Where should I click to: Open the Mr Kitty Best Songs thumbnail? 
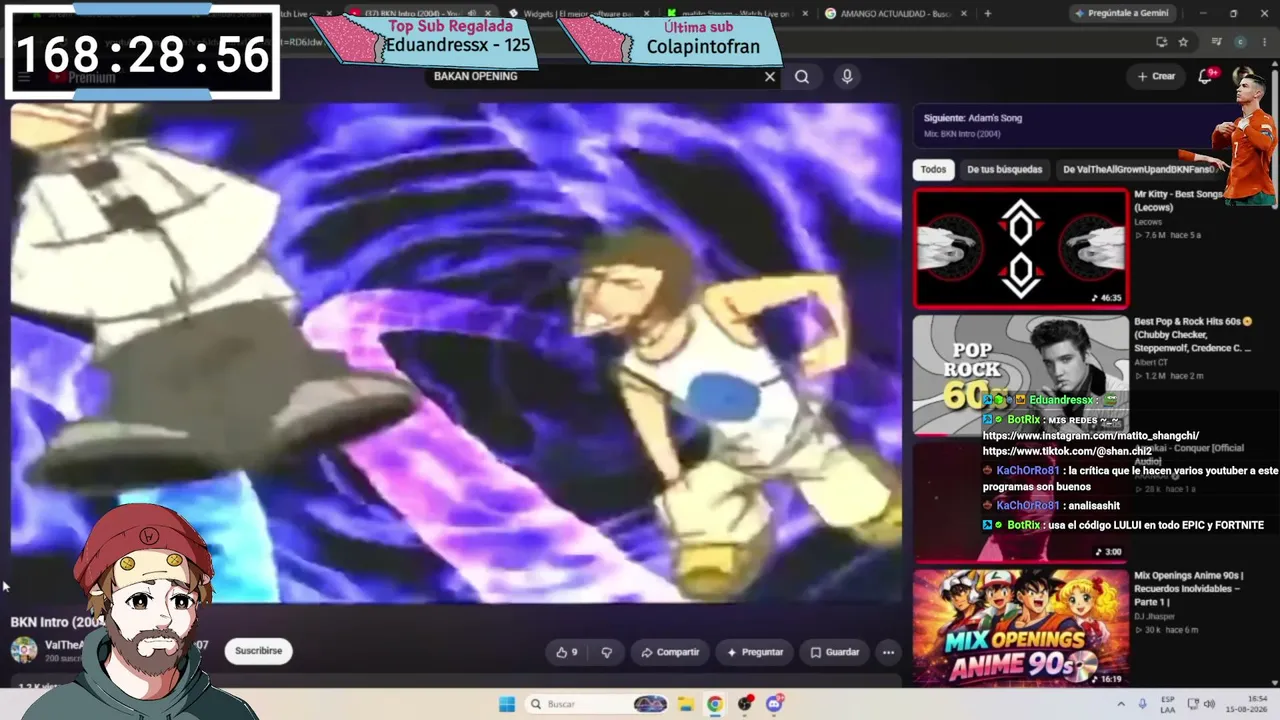(1020, 248)
